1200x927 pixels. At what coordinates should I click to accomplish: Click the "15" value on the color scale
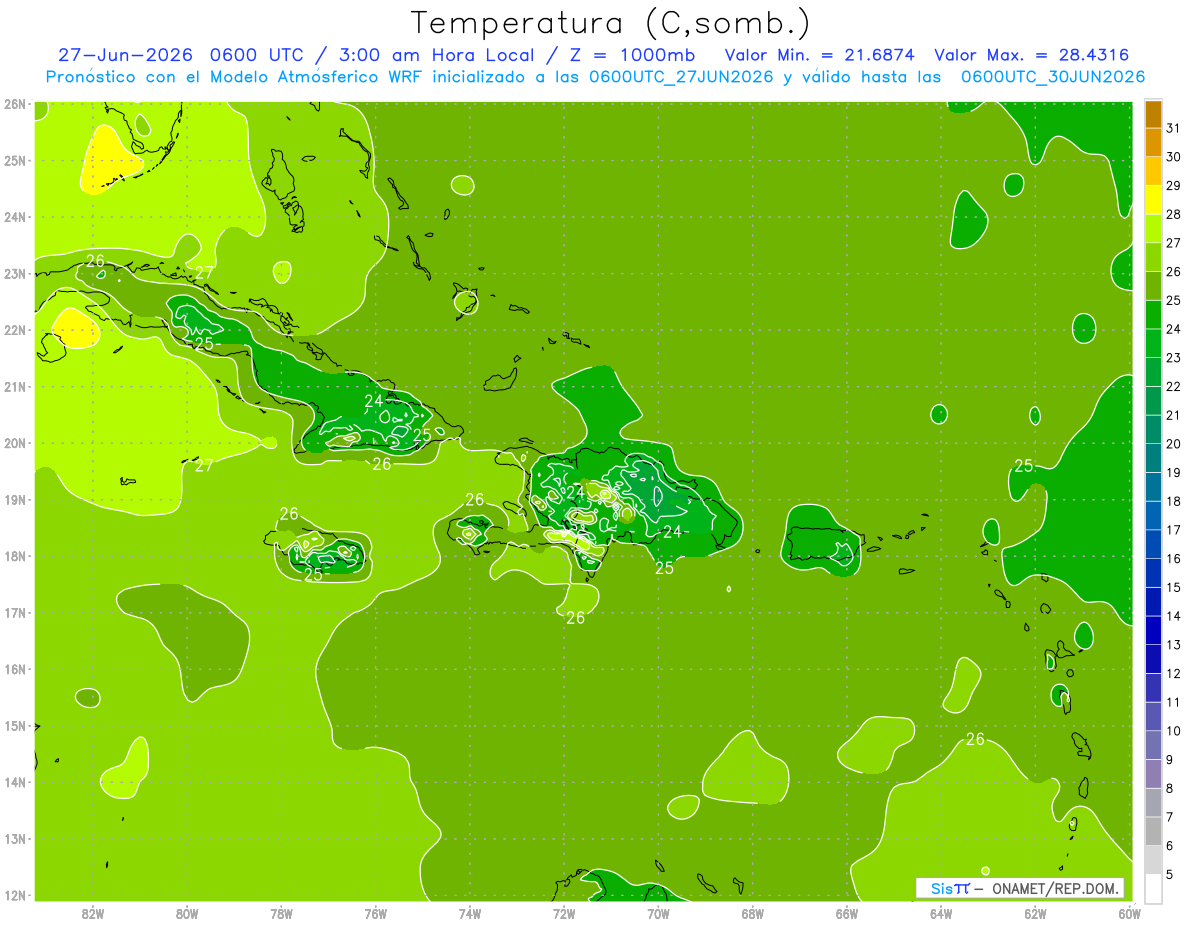(1173, 587)
